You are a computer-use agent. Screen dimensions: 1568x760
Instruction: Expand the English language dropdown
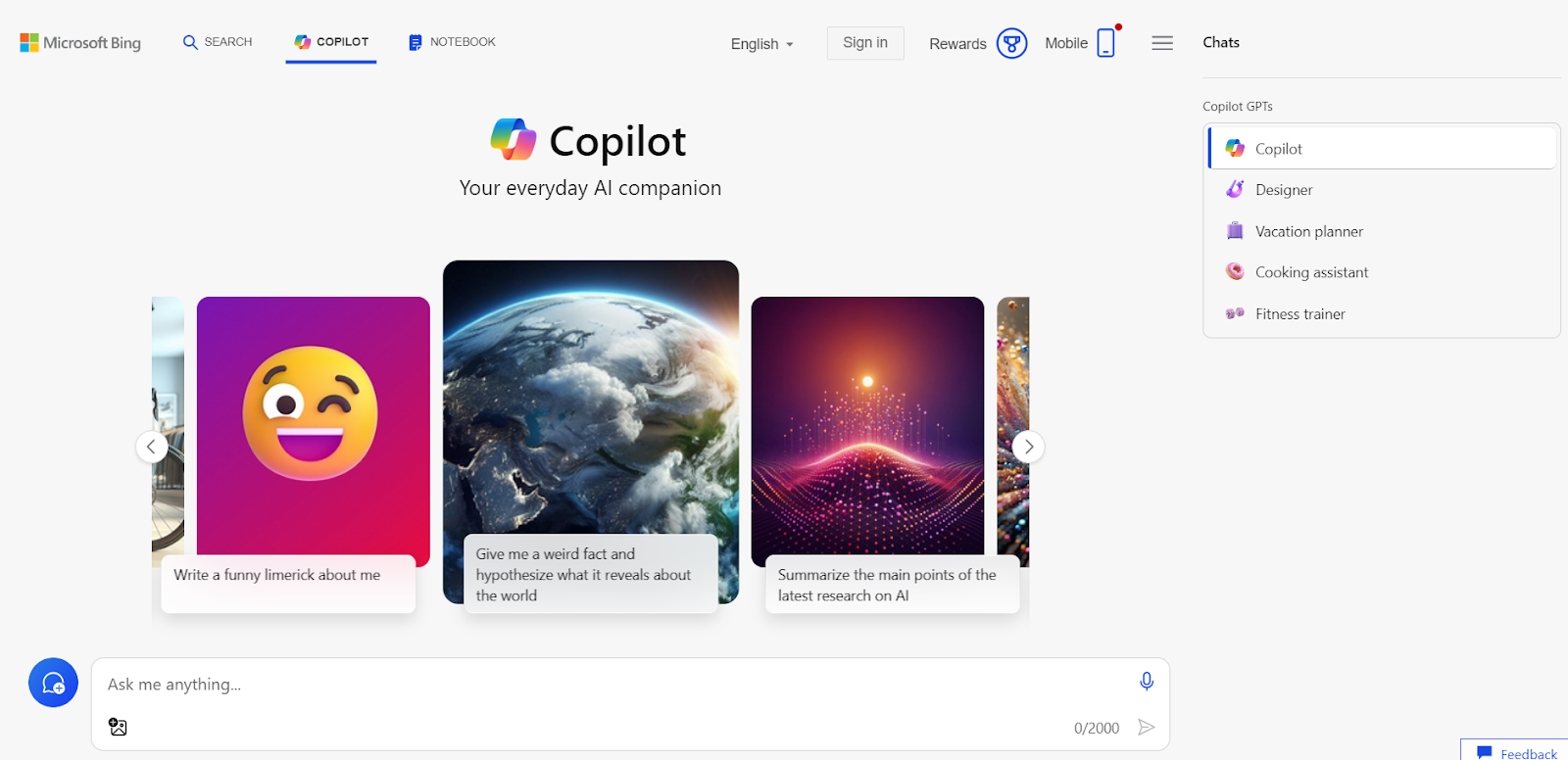[x=762, y=44]
